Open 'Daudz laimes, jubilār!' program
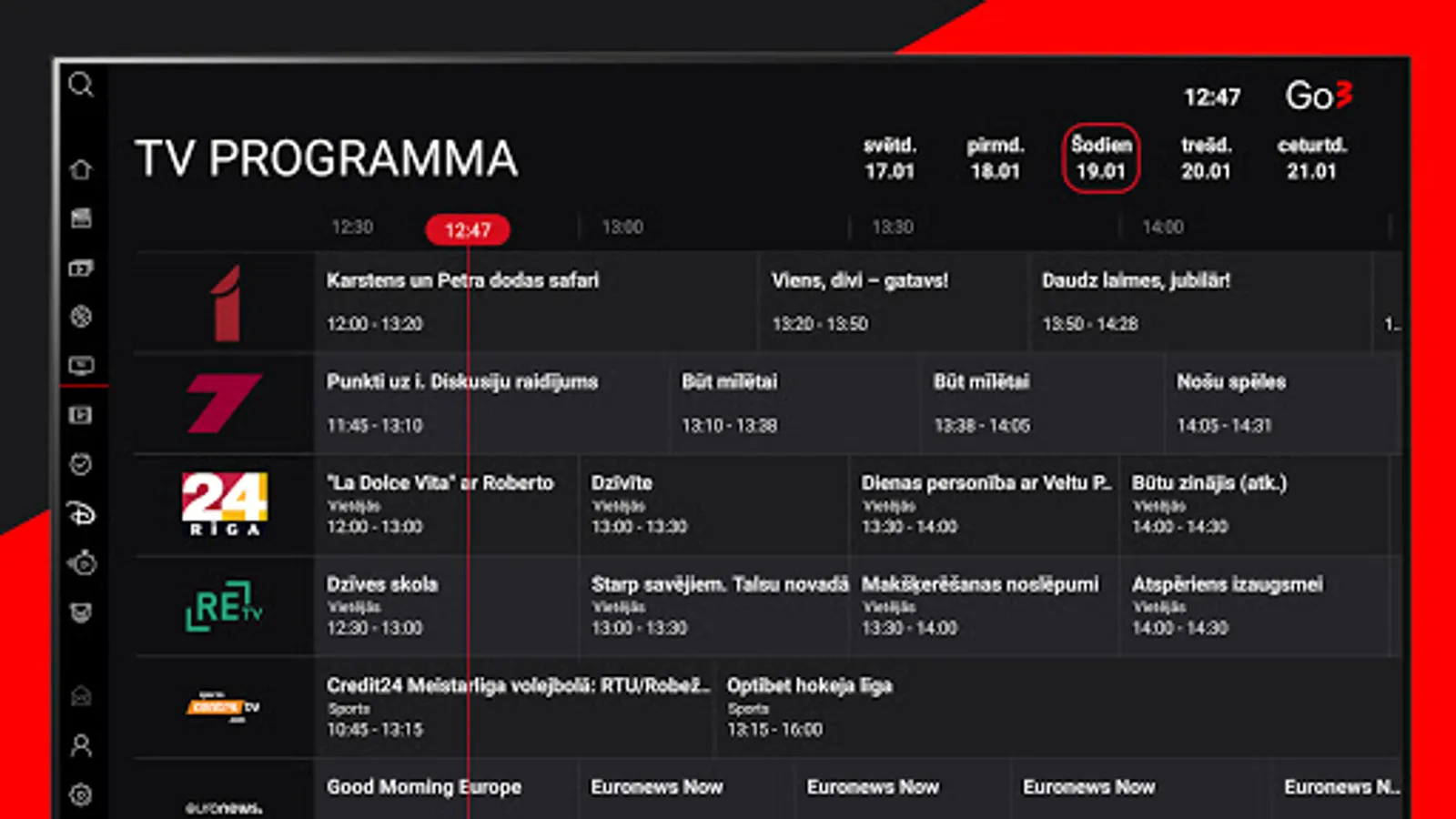The width and height of the screenshot is (1456, 819). coord(1201,302)
